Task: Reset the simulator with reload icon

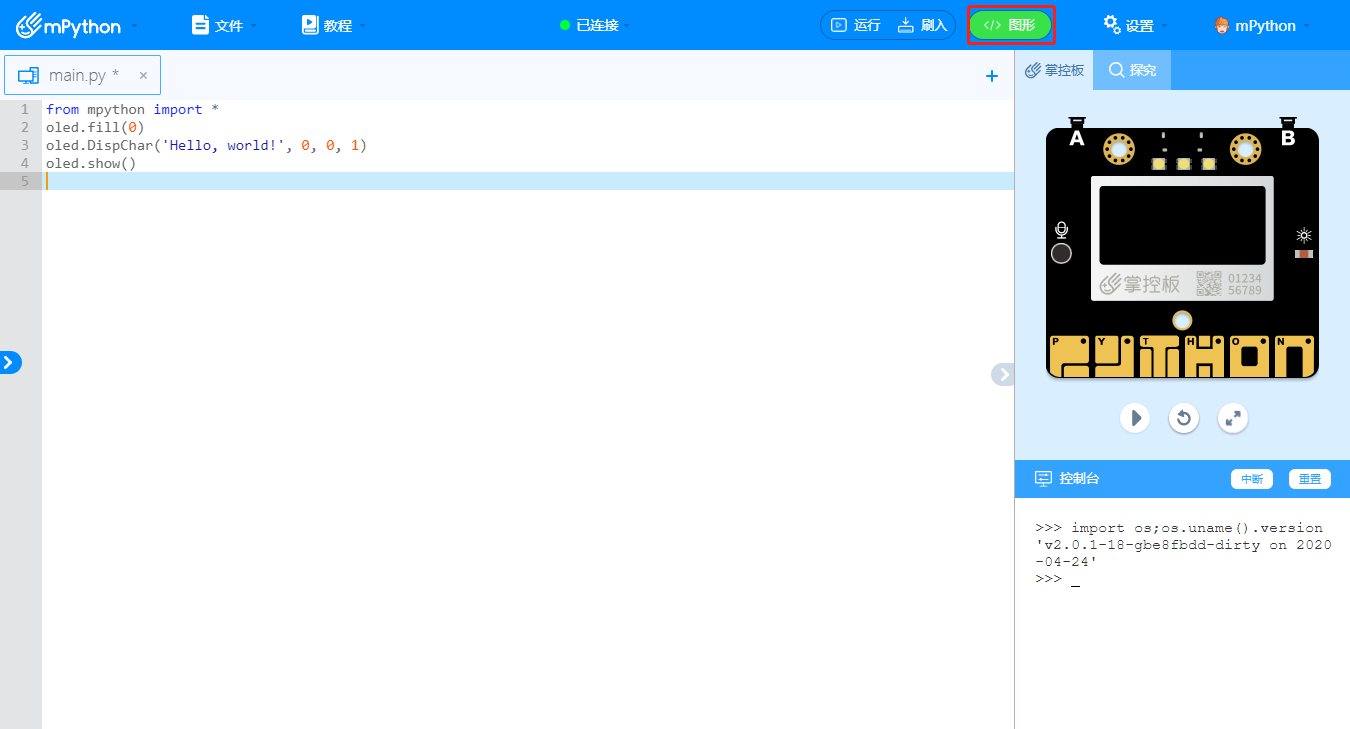Action: (1184, 417)
